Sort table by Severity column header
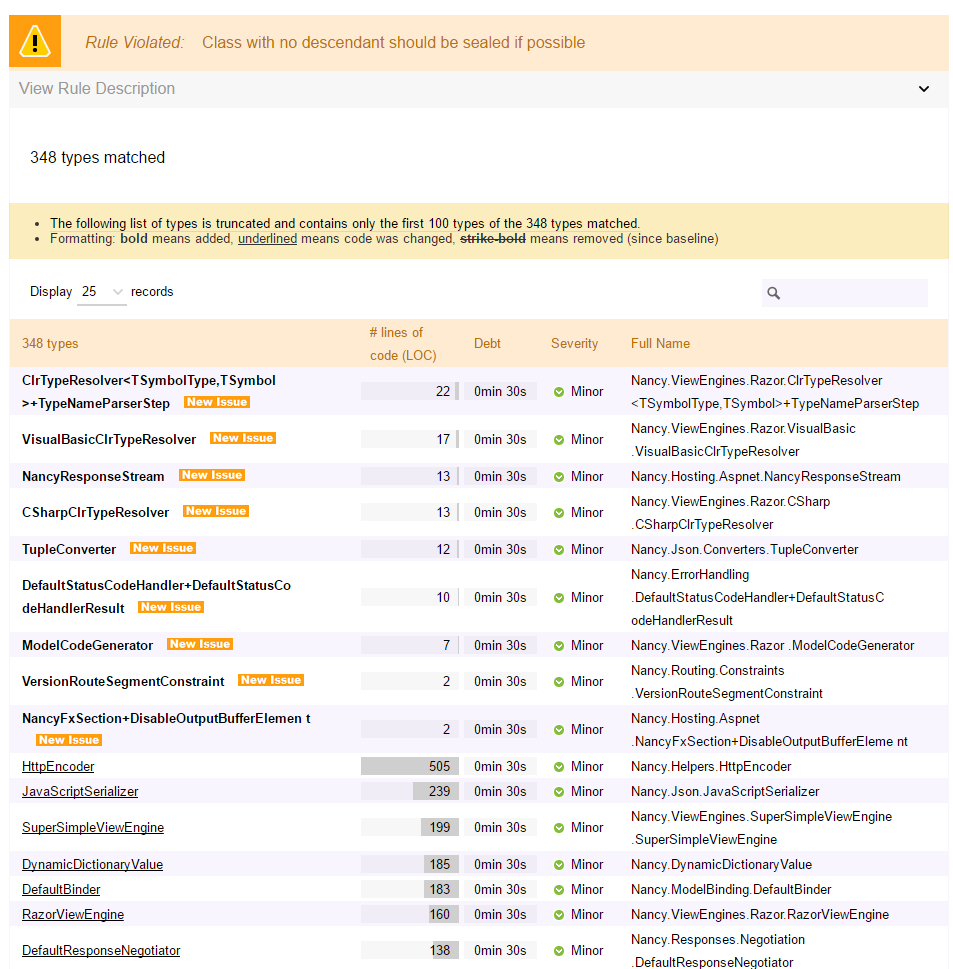953x969 pixels. point(574,343)
